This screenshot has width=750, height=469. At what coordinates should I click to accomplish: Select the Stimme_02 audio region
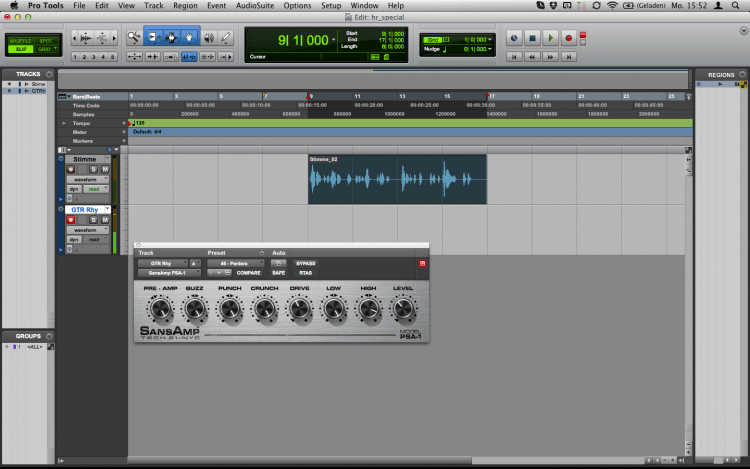pyautogui.click(x=397, y=179)
